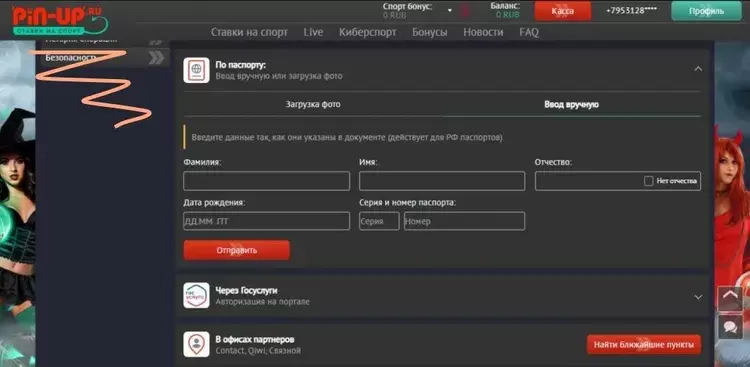Collapse the По паспорту section chevron
The height and width of the screenshot is (367, 750).
(698, 69)
